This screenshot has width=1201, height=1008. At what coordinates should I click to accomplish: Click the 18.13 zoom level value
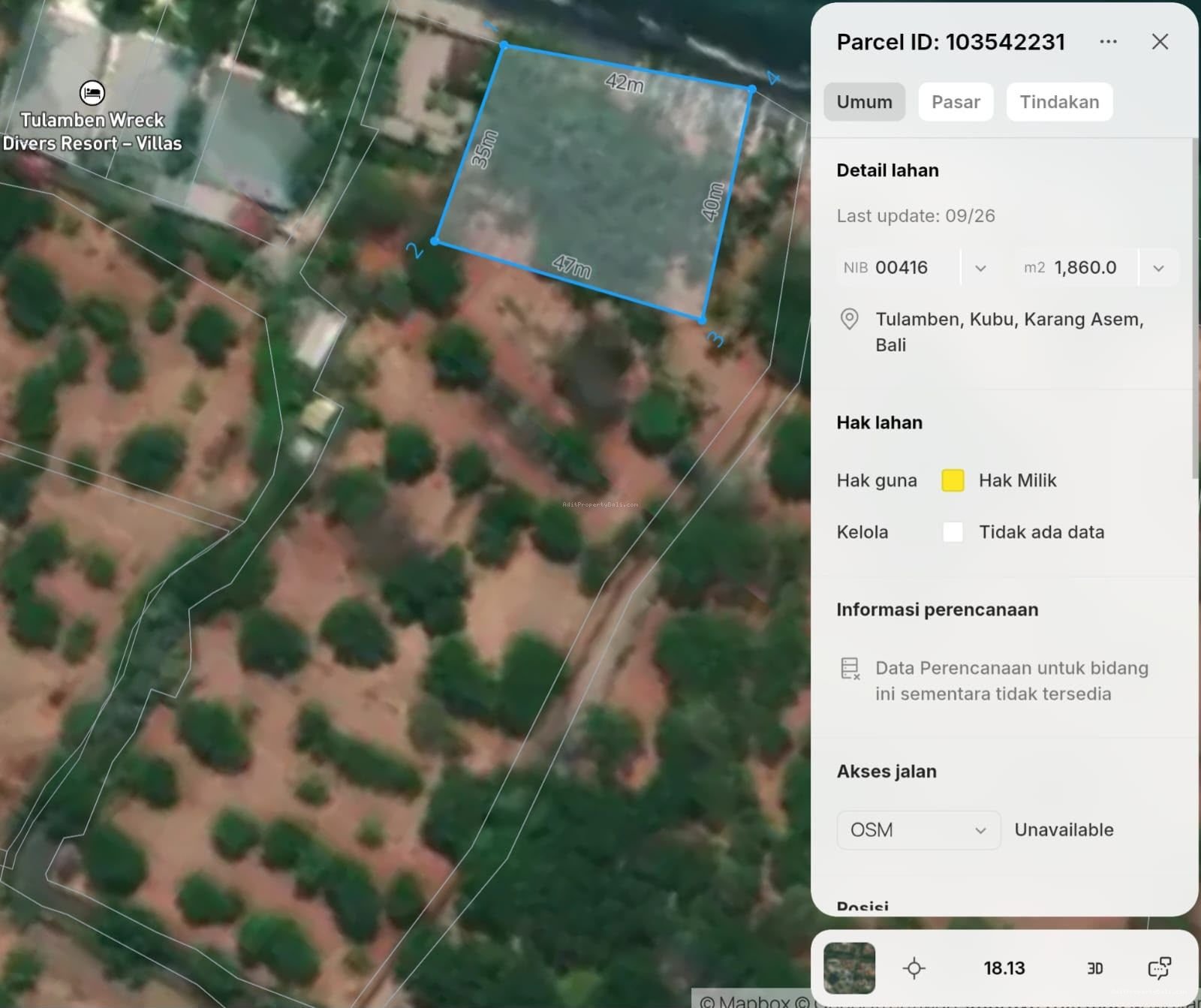(1004, 968)
